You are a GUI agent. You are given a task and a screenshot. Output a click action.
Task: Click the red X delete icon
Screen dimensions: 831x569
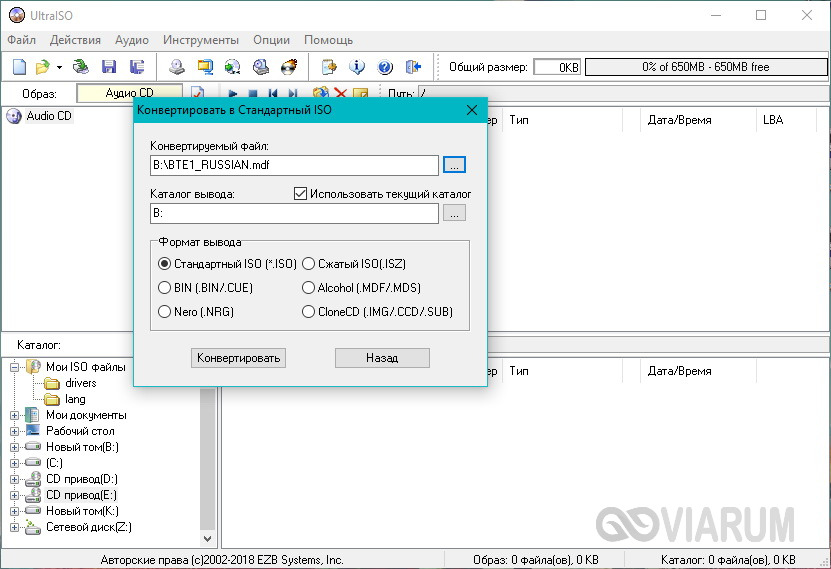click(340, 93)
